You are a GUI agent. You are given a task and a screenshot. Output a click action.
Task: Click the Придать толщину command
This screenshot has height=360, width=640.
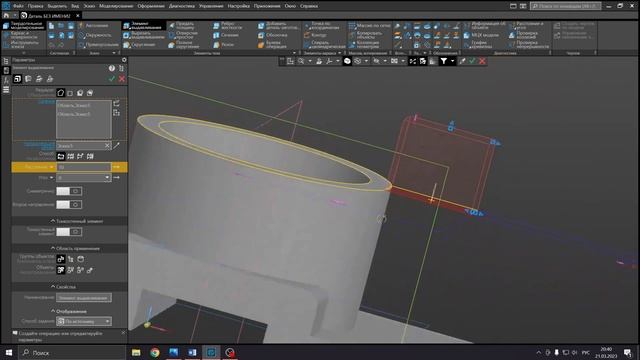[181, 26]
